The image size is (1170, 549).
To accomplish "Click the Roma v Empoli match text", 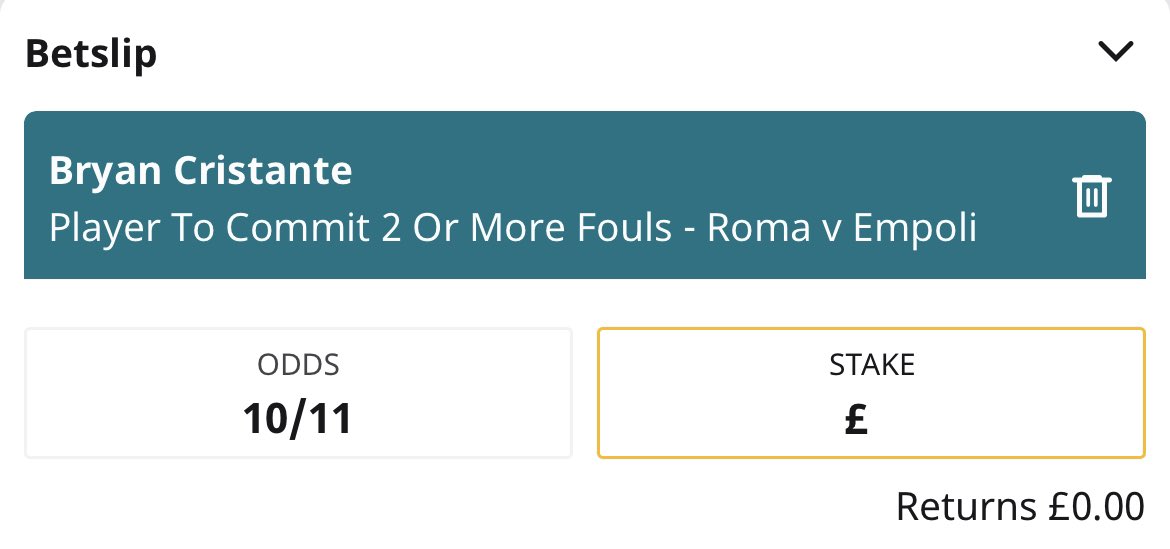I will click(842, 229).
